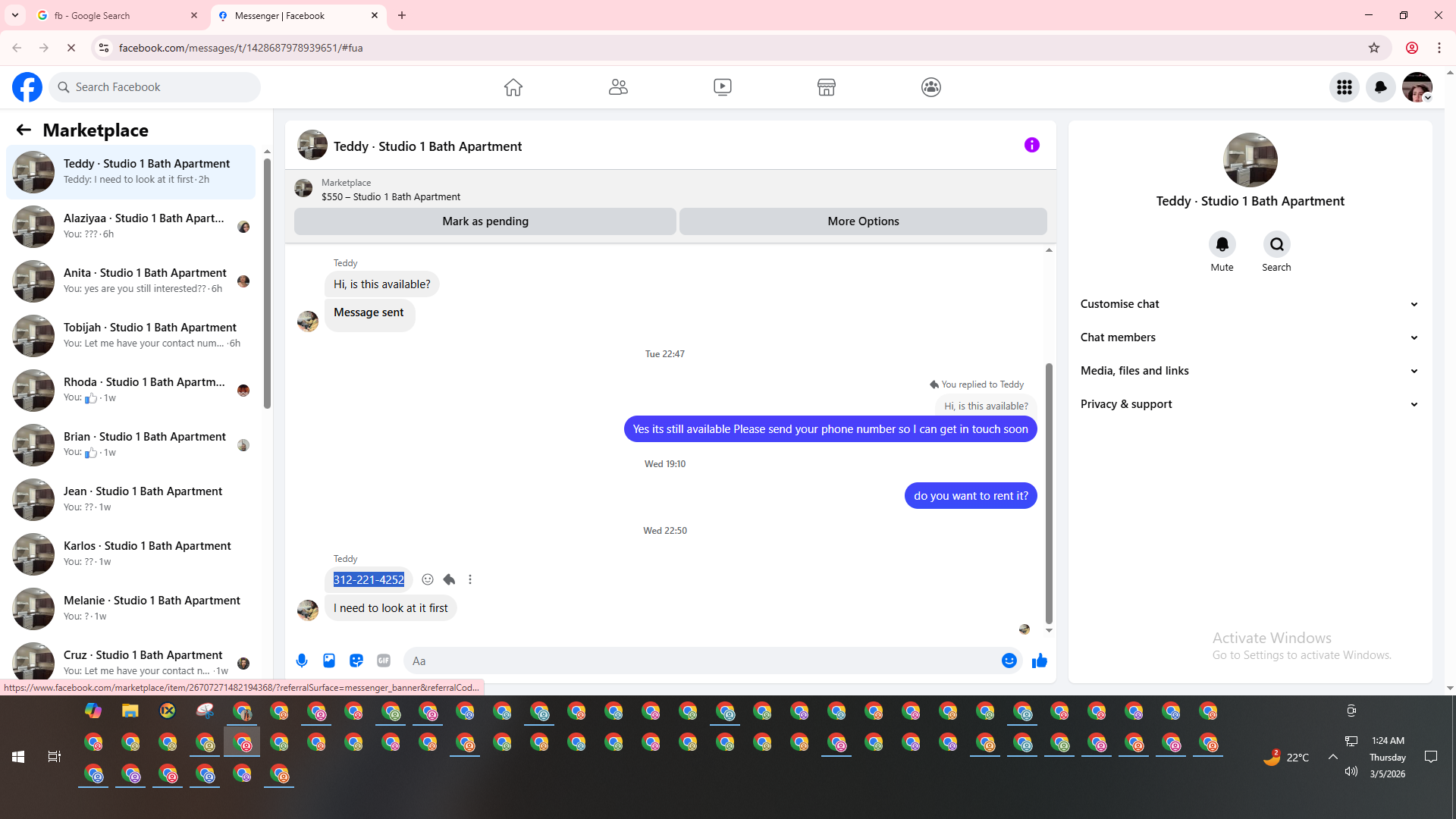The image size is (1456, 819).
Task: Open the Groups icon in top navigation
Action: [931, 87]
